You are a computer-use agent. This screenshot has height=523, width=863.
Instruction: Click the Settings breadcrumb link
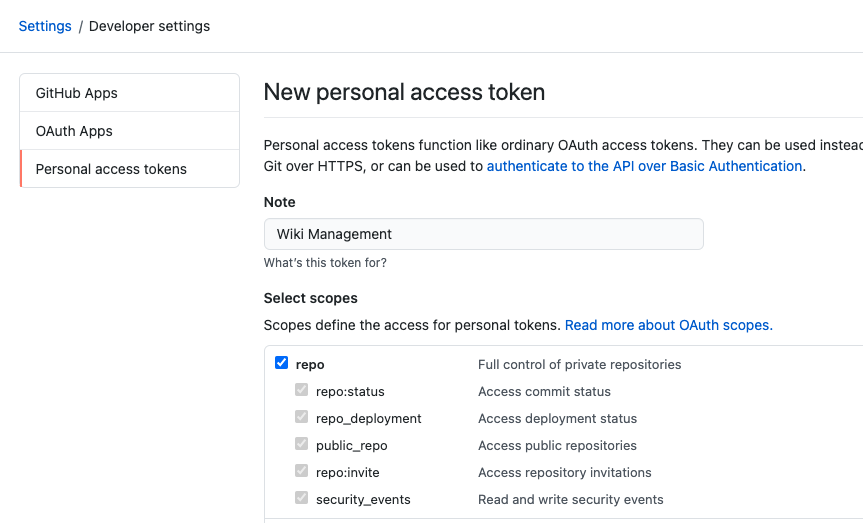point(45,26)
